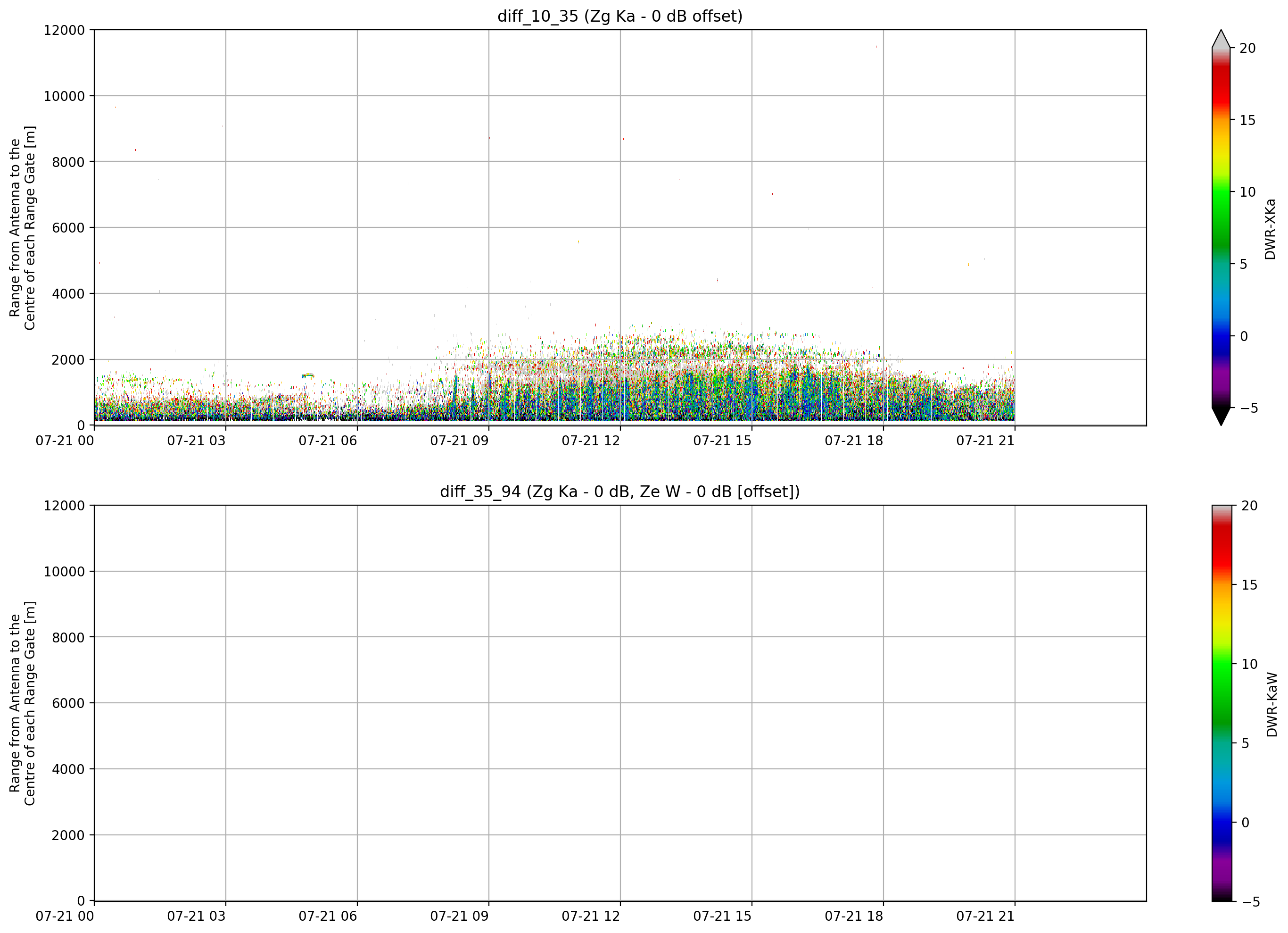Image resolution: width=1288 pixels, height=933 pixels.
Task: Click '07-21 18' time tick under diff_10_35 plot
Action: pos(854,441)
